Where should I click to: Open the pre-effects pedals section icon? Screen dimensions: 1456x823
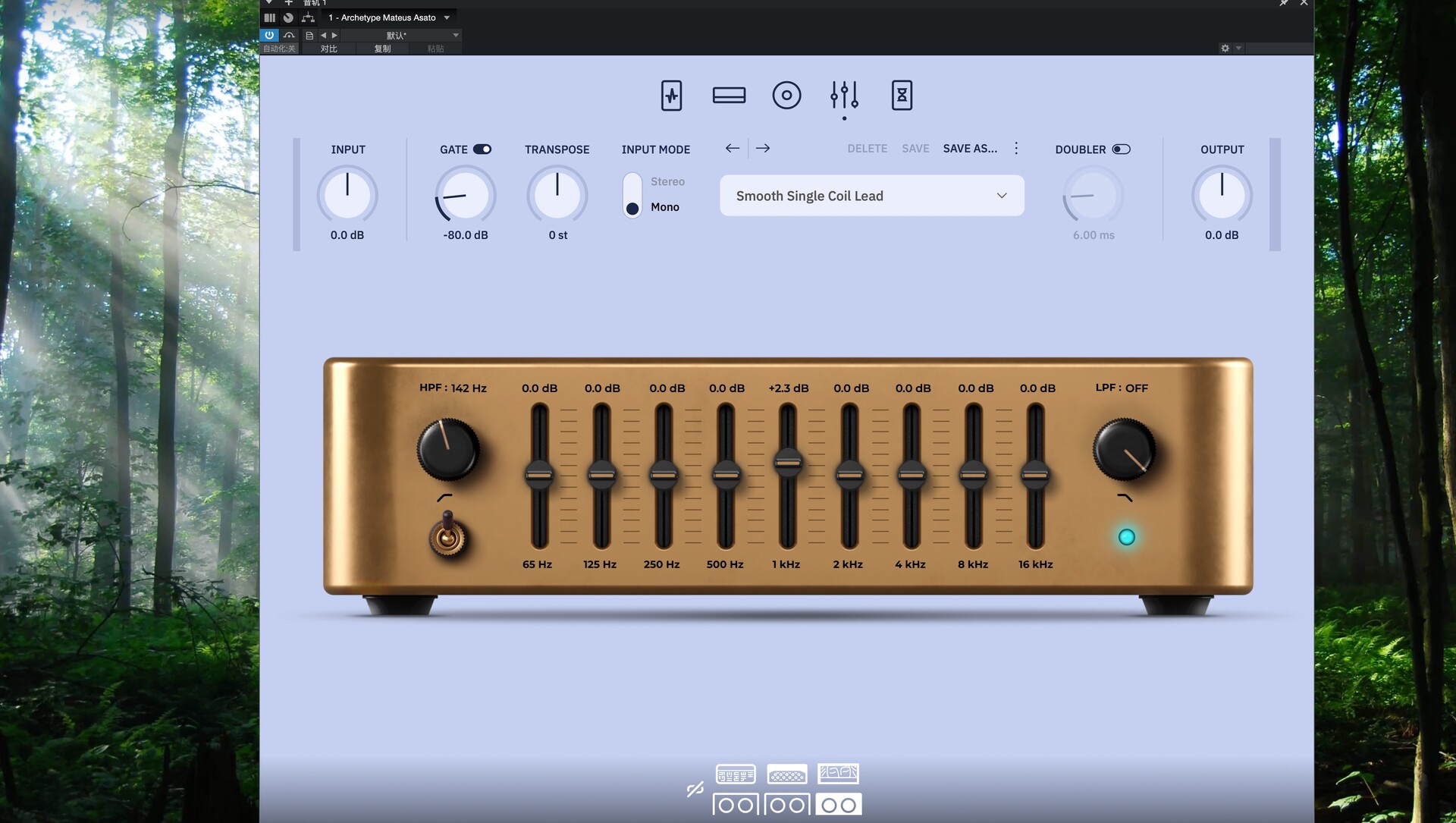pos(671,96)
